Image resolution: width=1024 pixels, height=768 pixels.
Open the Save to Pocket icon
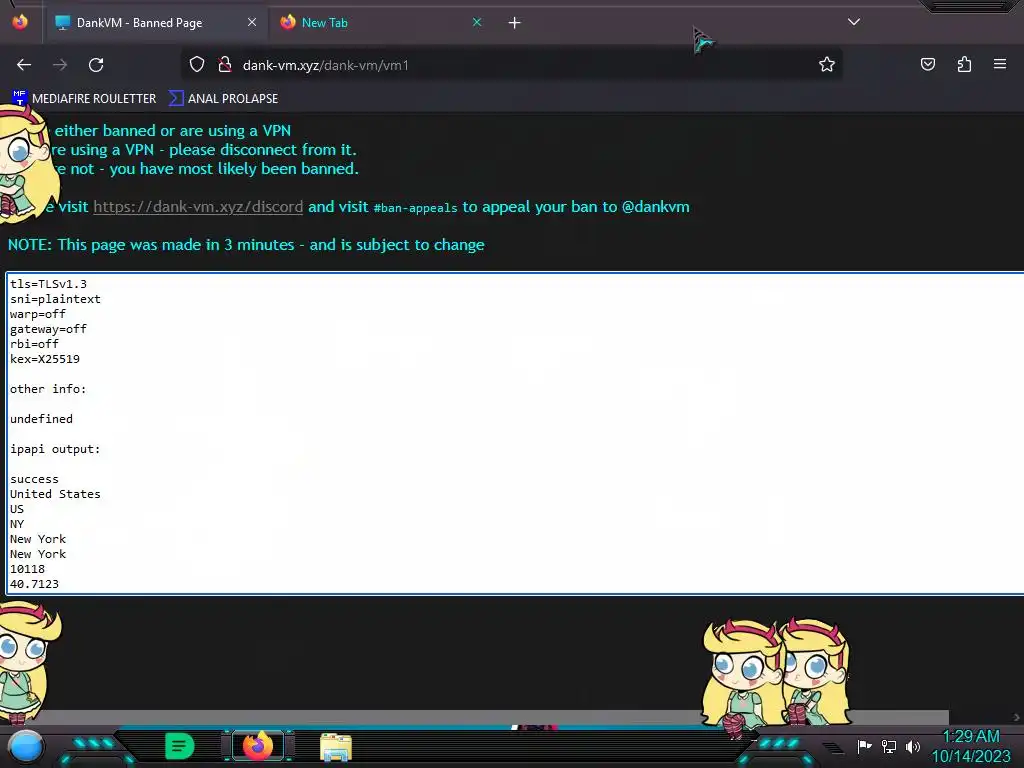[928, 64]
